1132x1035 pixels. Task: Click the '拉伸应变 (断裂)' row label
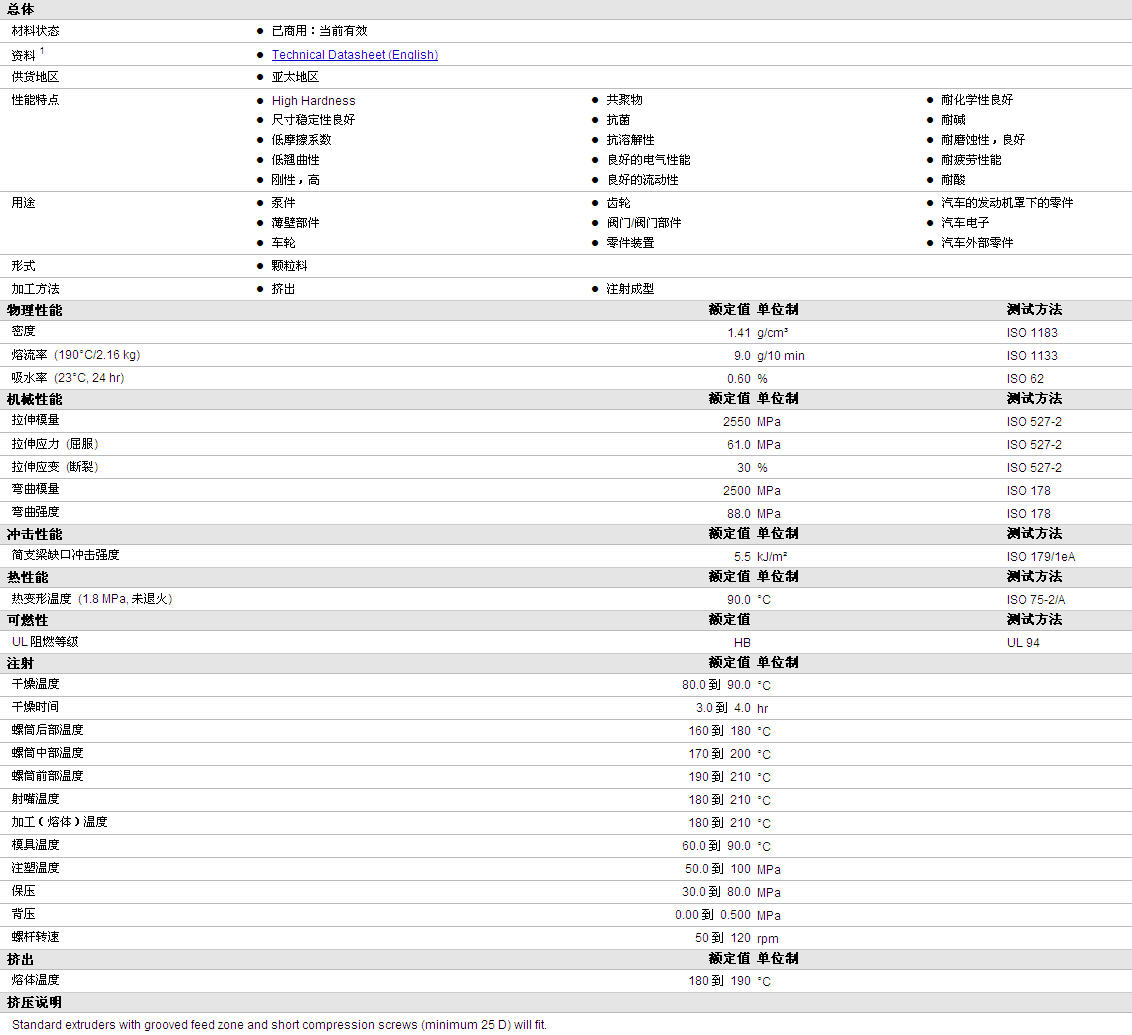55,467
